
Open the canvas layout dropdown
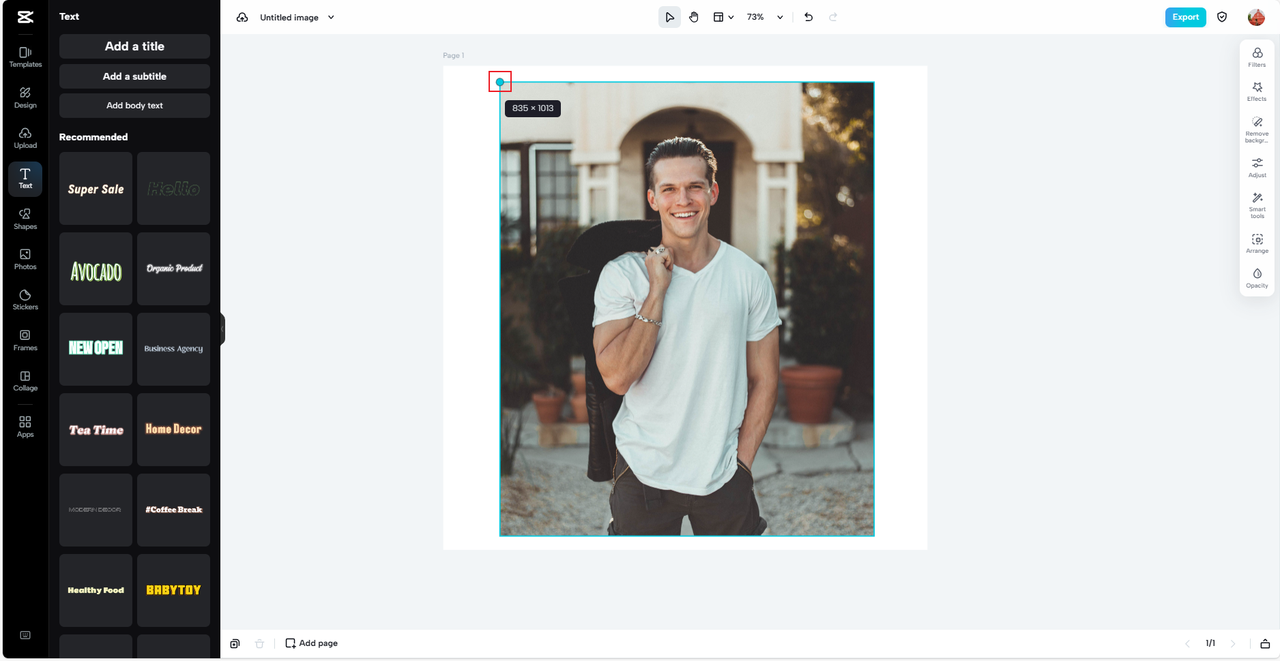click(x=723, y=17)
